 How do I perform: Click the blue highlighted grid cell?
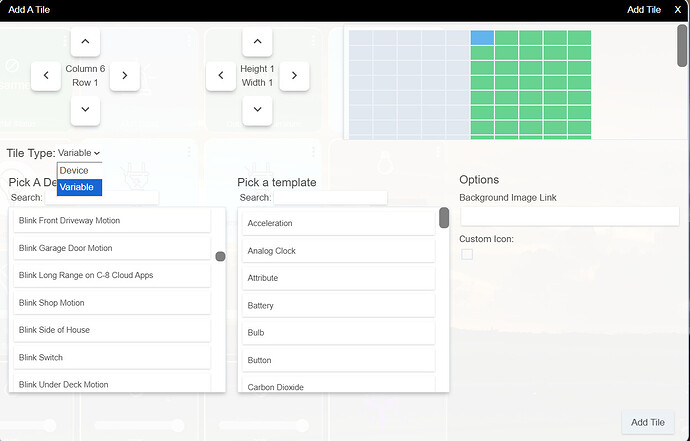point(482,37)
